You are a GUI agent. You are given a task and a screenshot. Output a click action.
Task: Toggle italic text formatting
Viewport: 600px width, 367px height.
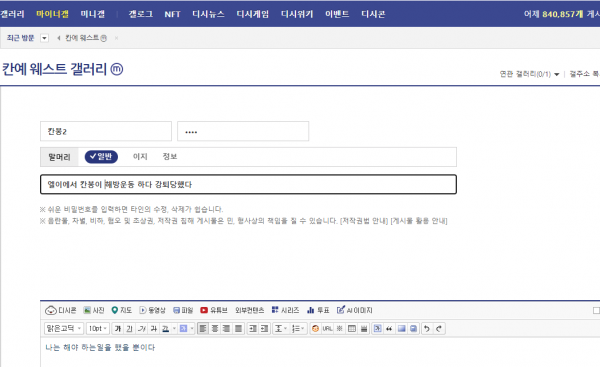(x=142, y=329)
